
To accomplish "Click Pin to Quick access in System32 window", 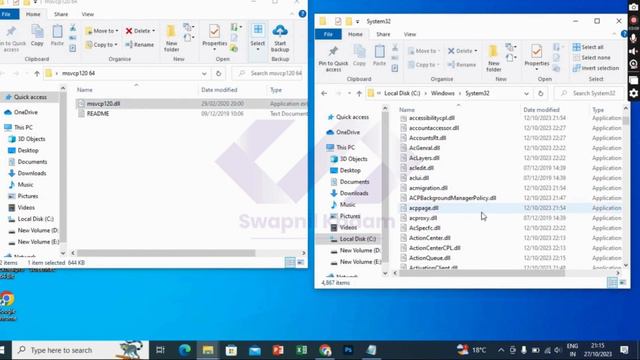I will [333, 59].
